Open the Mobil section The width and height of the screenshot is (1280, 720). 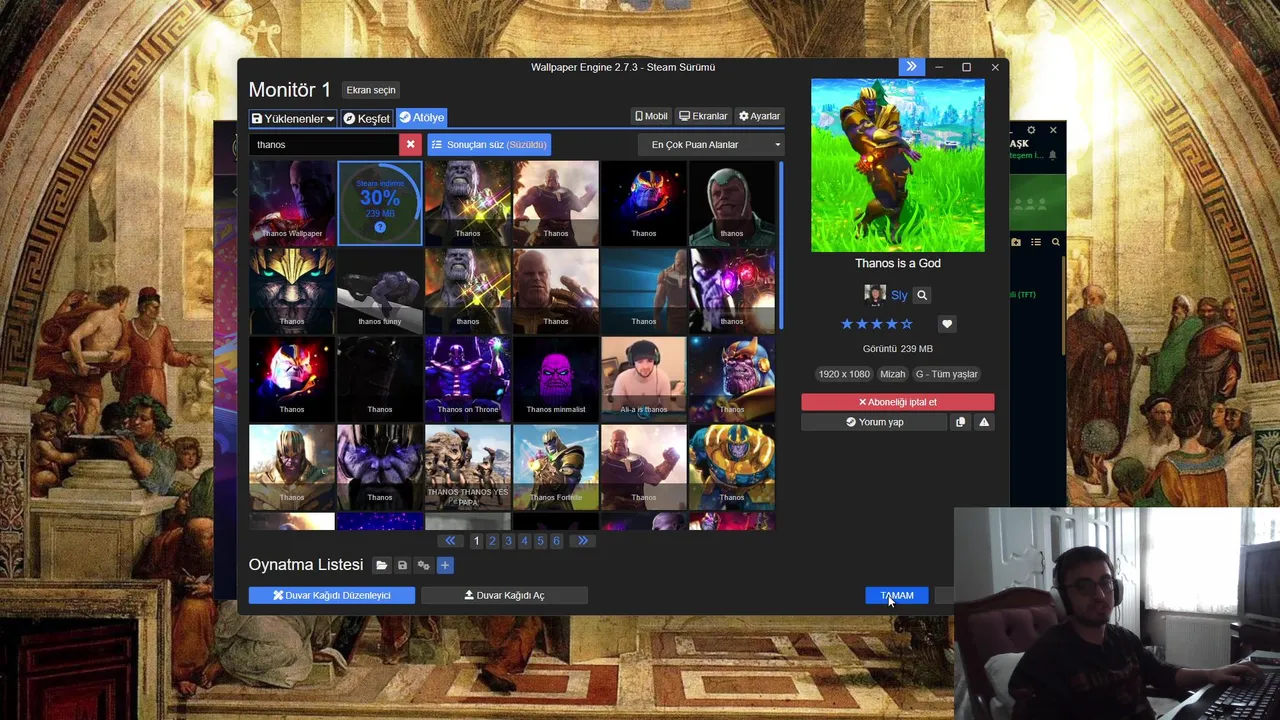[651, 116]
